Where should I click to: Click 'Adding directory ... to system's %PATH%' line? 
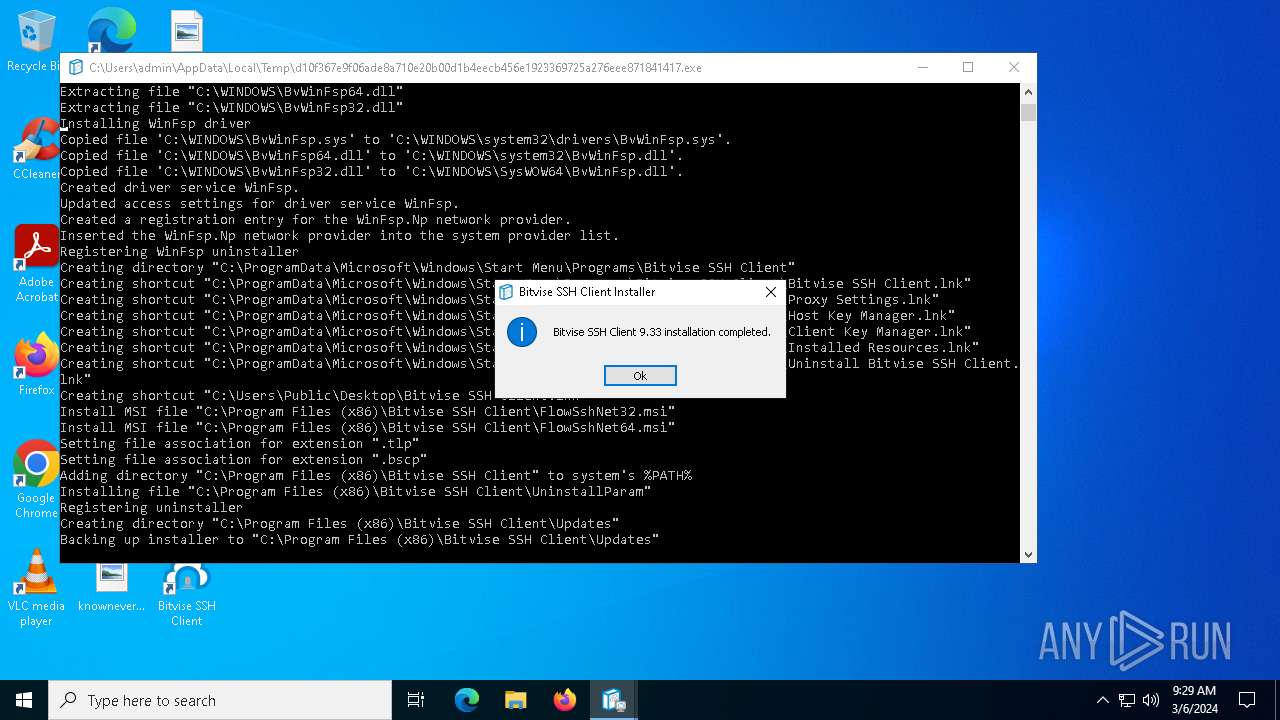(375, 476)
